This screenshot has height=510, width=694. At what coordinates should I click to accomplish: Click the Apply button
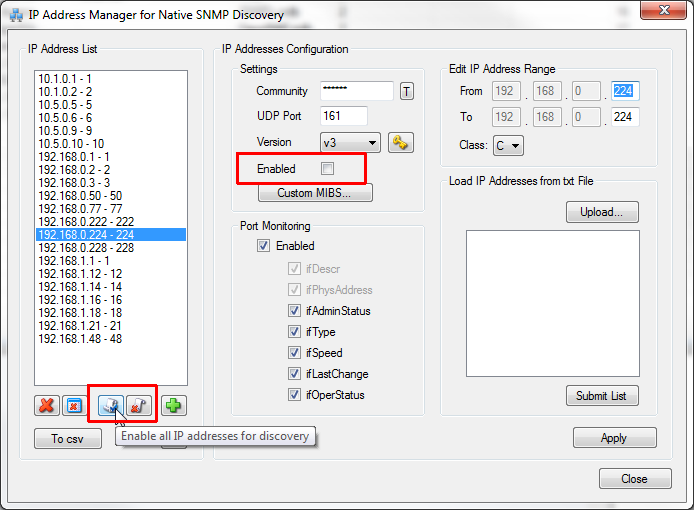614,438
